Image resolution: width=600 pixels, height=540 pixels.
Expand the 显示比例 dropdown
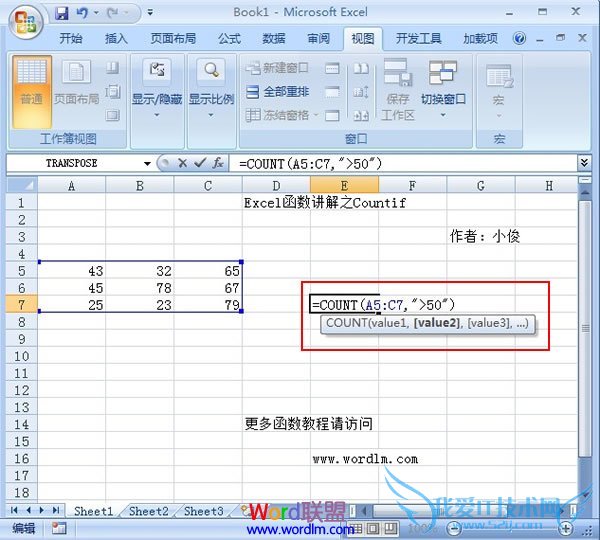(x=211, y=90)
